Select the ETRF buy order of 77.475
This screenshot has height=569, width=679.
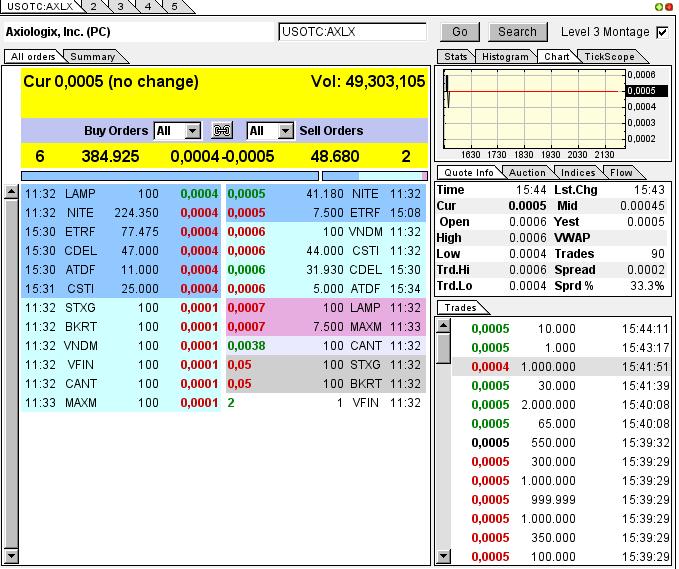(121, 232)
